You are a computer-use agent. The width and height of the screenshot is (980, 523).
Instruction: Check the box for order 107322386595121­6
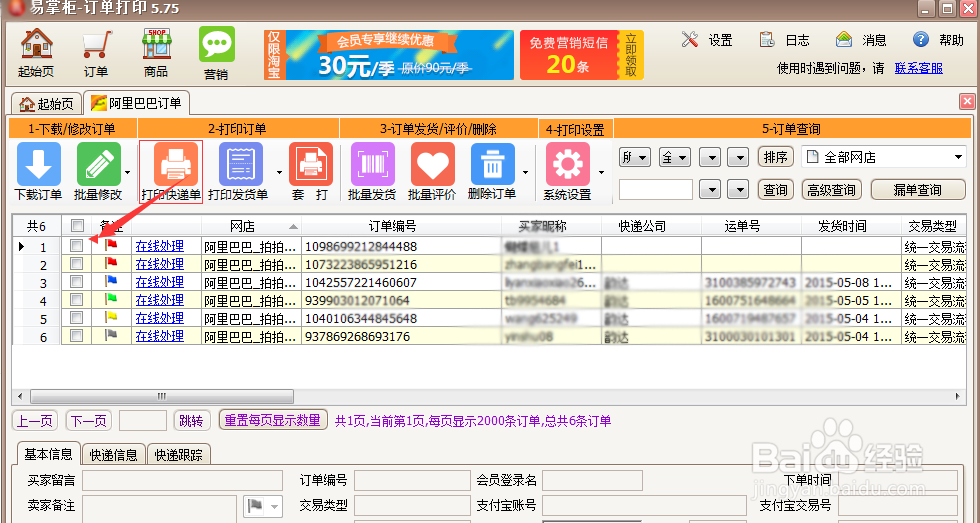coord(76,264)
